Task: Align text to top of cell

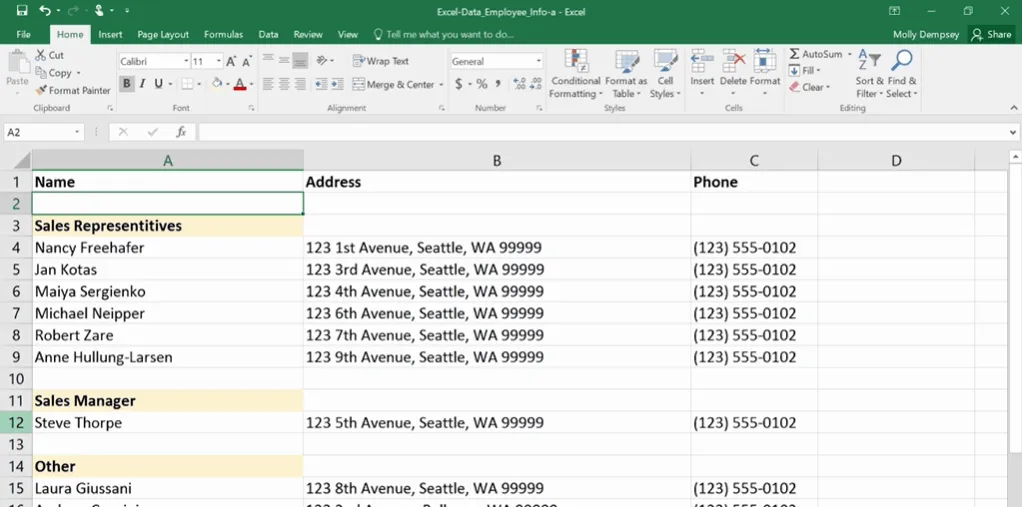Action: pyautogui.click(x=268, y=61)
